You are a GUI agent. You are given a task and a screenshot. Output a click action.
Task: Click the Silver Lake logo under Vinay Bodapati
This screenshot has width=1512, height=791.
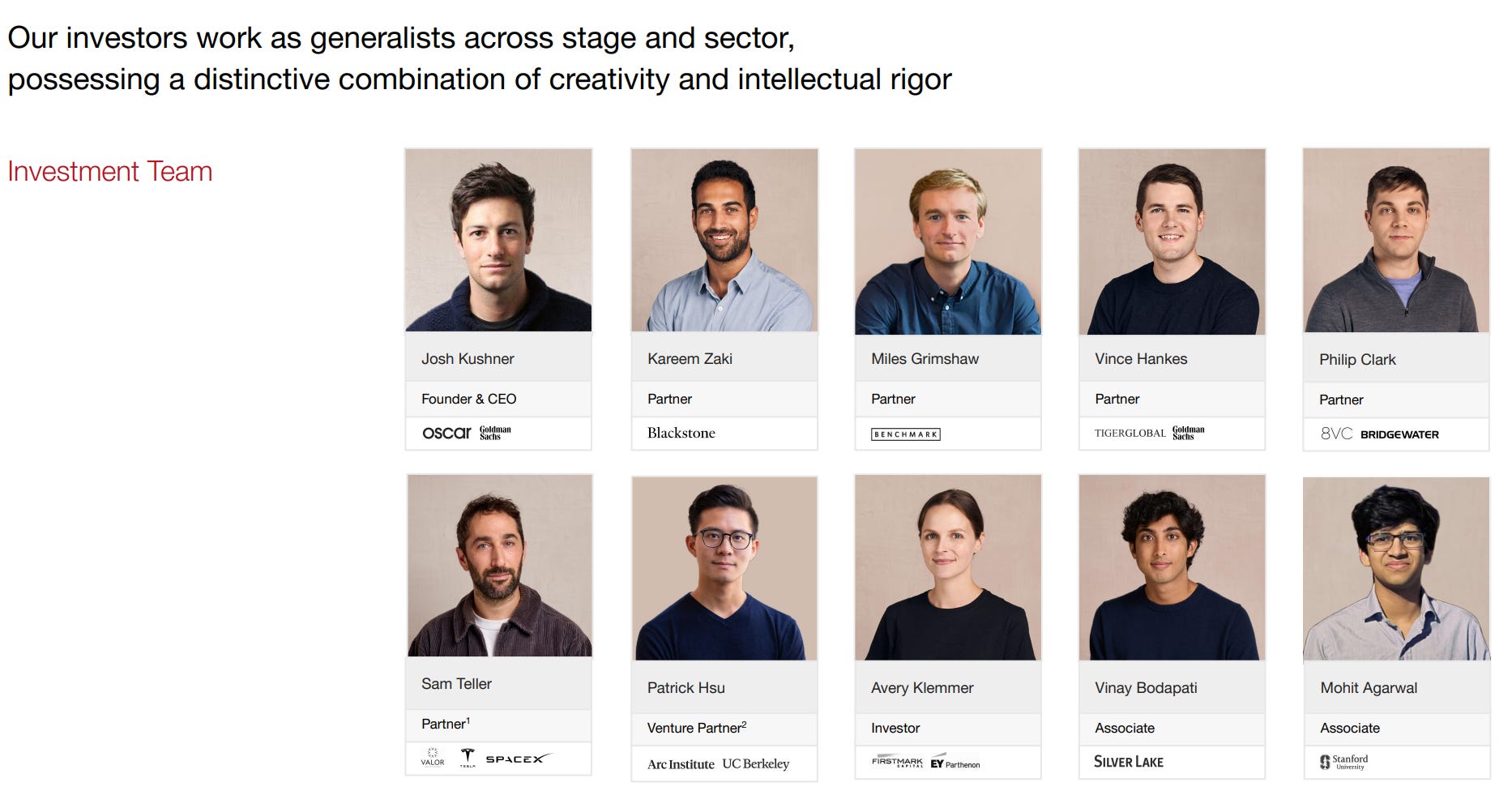[1129, 762]
